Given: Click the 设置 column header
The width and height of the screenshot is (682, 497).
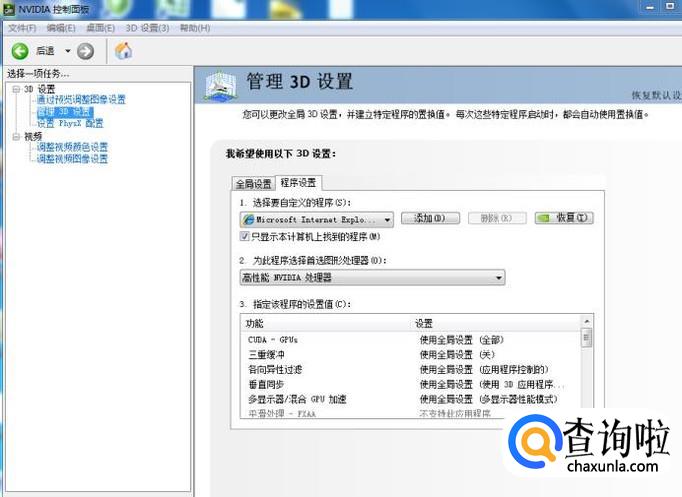Looking at the screenshot, I should (496, 324).
